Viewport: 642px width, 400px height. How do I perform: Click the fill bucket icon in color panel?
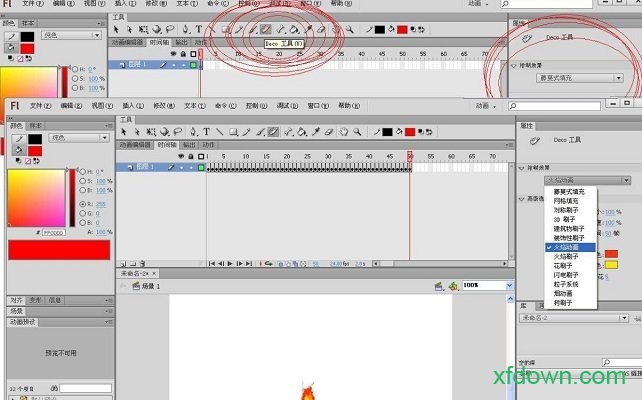[x=18, y=150]
